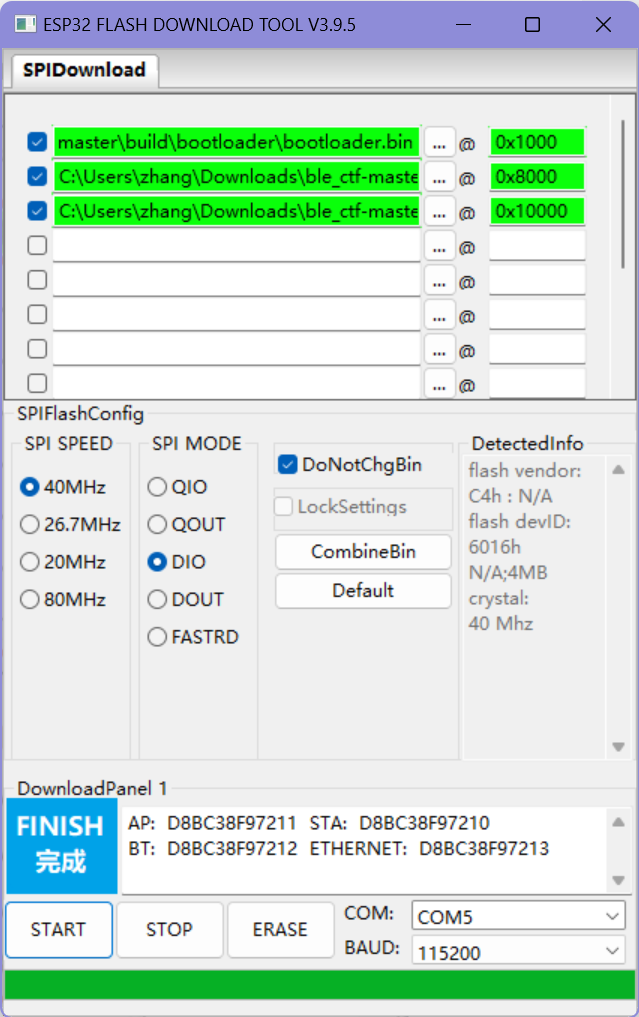Click the ERASE button

click(280, 929)
